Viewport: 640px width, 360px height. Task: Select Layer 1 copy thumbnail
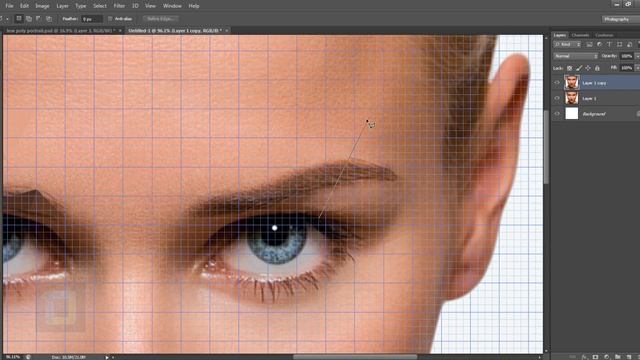(571, 83)
